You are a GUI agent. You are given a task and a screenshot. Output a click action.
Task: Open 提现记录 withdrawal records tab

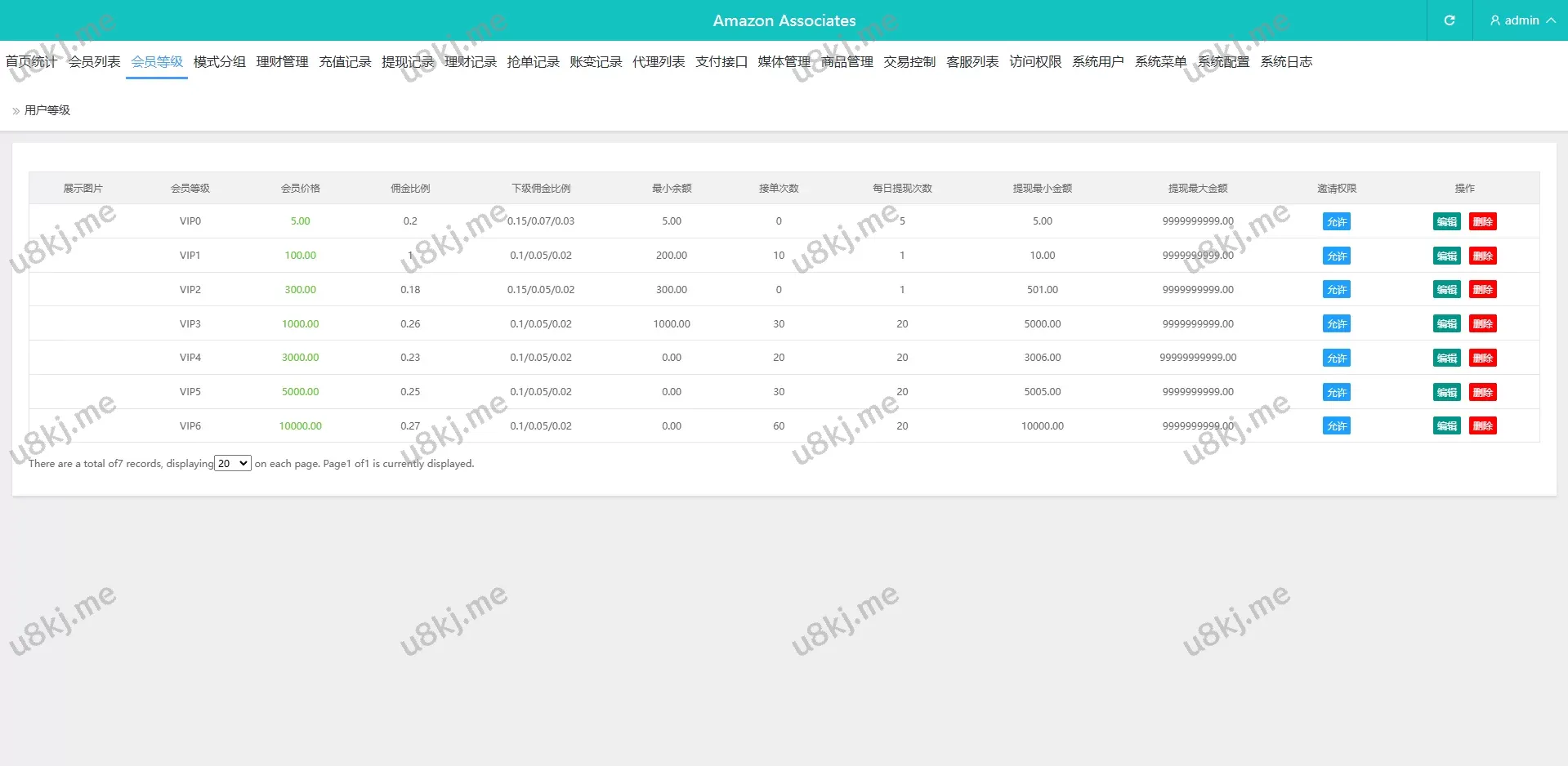[408, 62]
